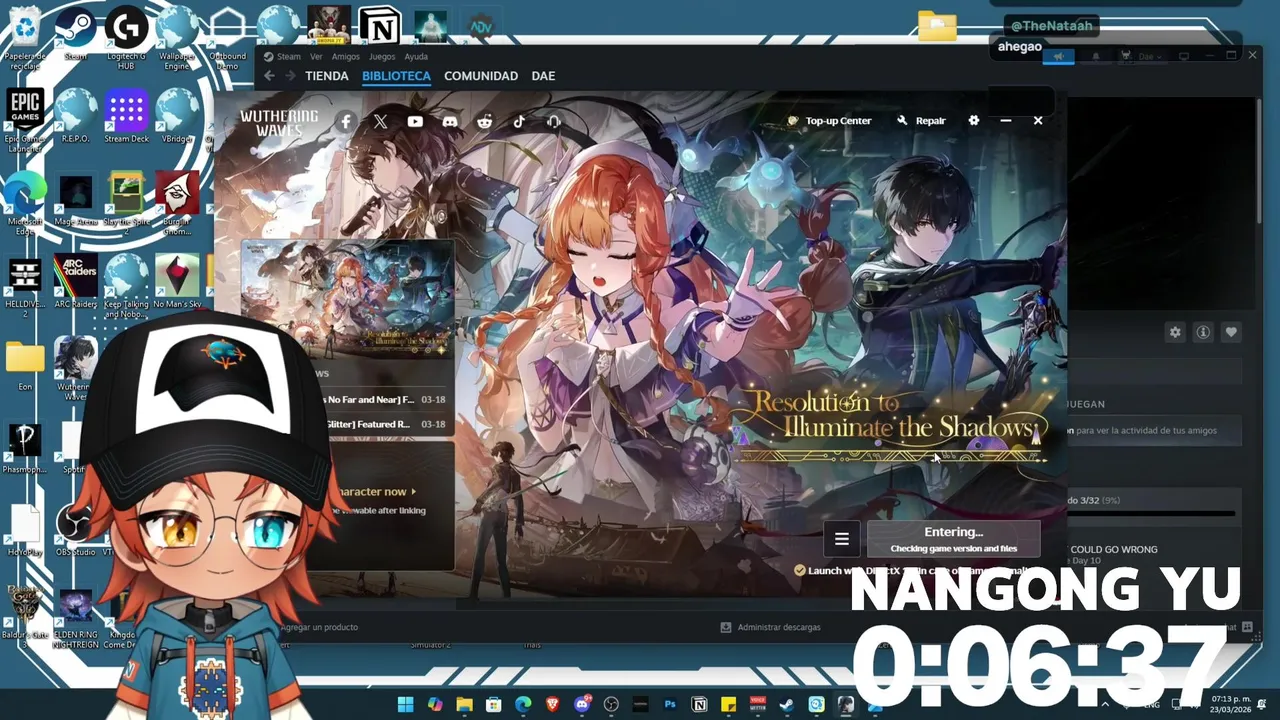Screen dimensions: 1280x720
Task: Open the HELLDIVERS 2 desktop shortcut
Action: [x=25, y=287]
